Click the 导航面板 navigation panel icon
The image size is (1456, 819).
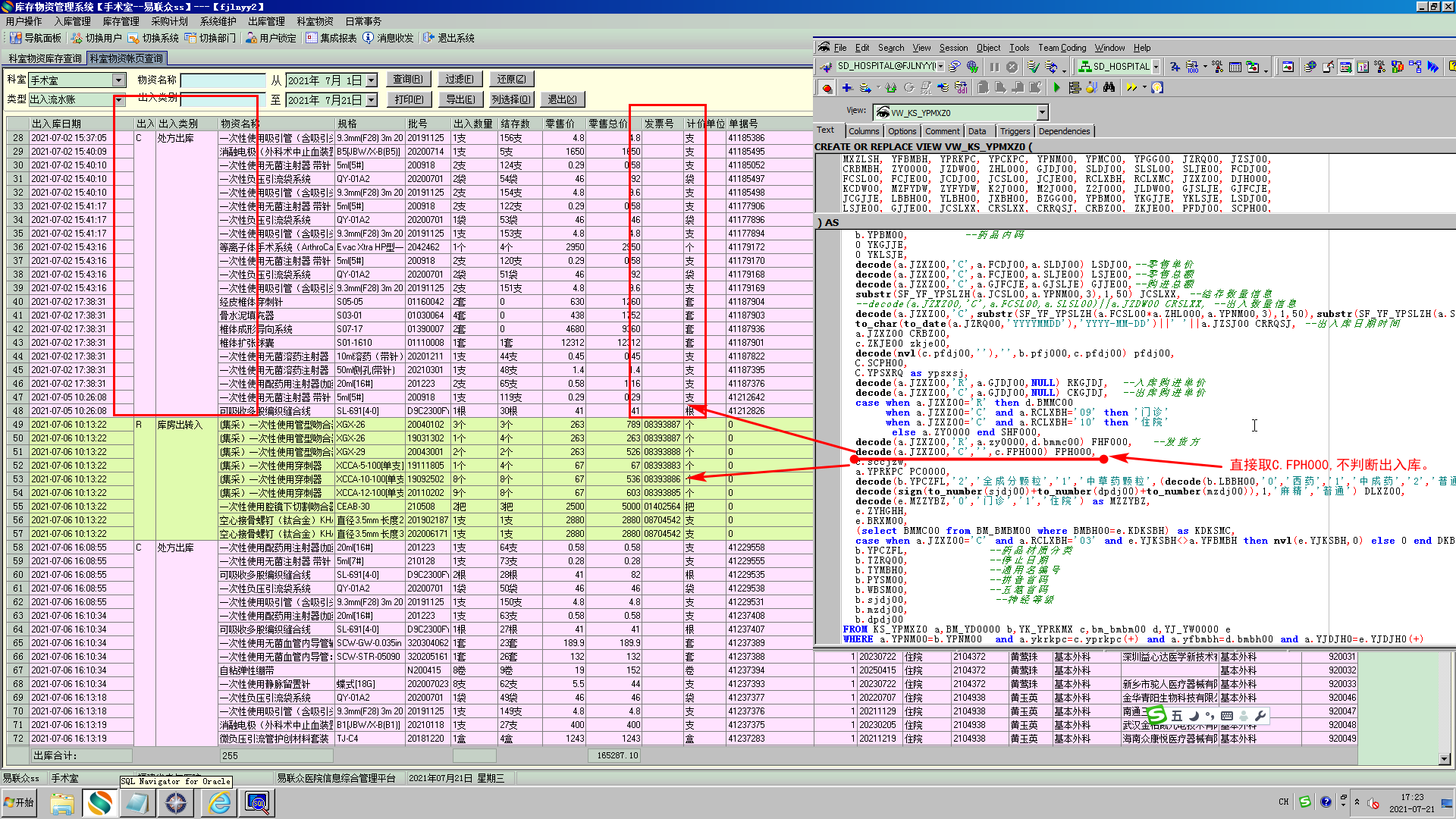coord(16,38)
